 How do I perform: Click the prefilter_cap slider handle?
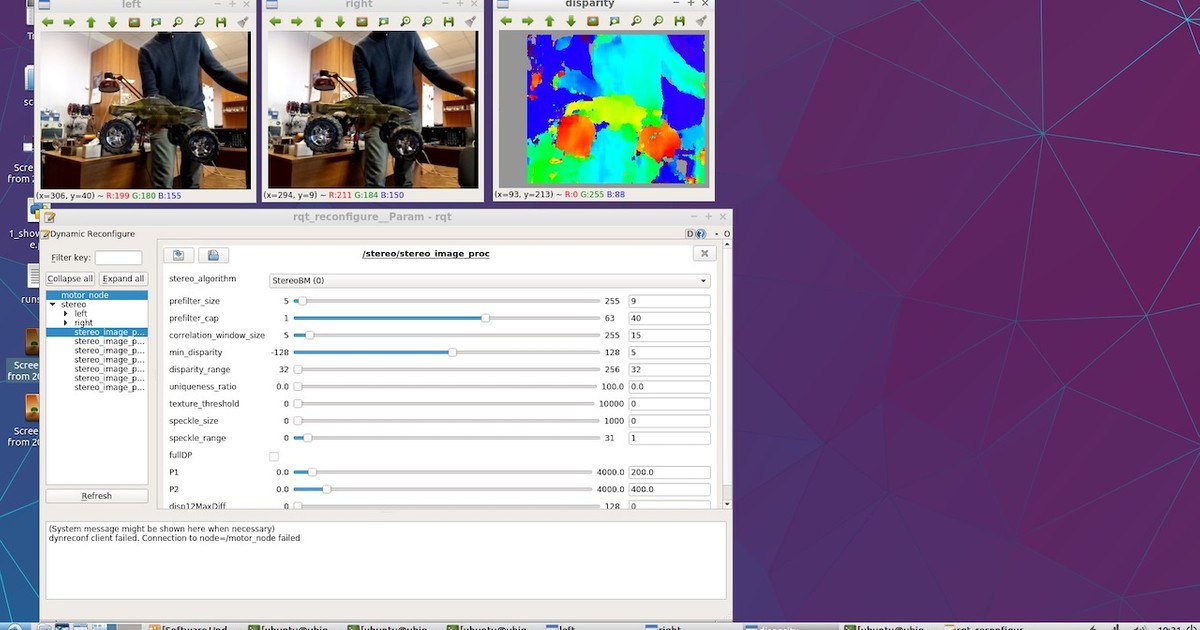point(485,318)
